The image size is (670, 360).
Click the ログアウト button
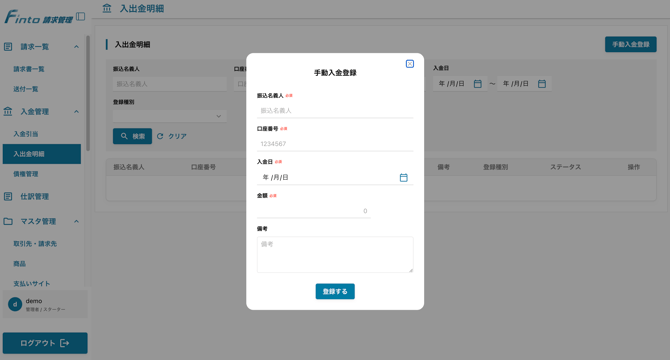pyautogui.click(x=45, y=343)
